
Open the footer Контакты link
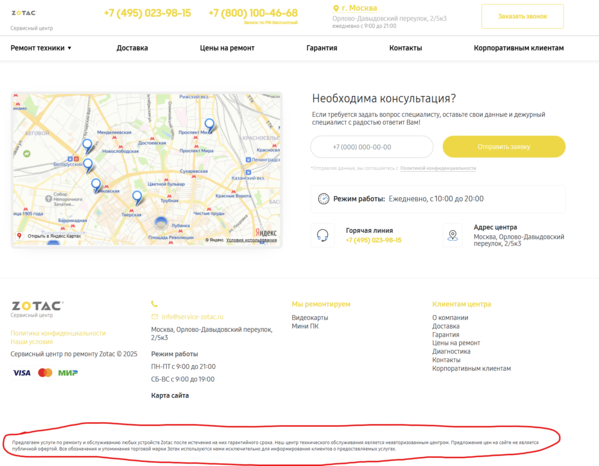tap(446, 360)
